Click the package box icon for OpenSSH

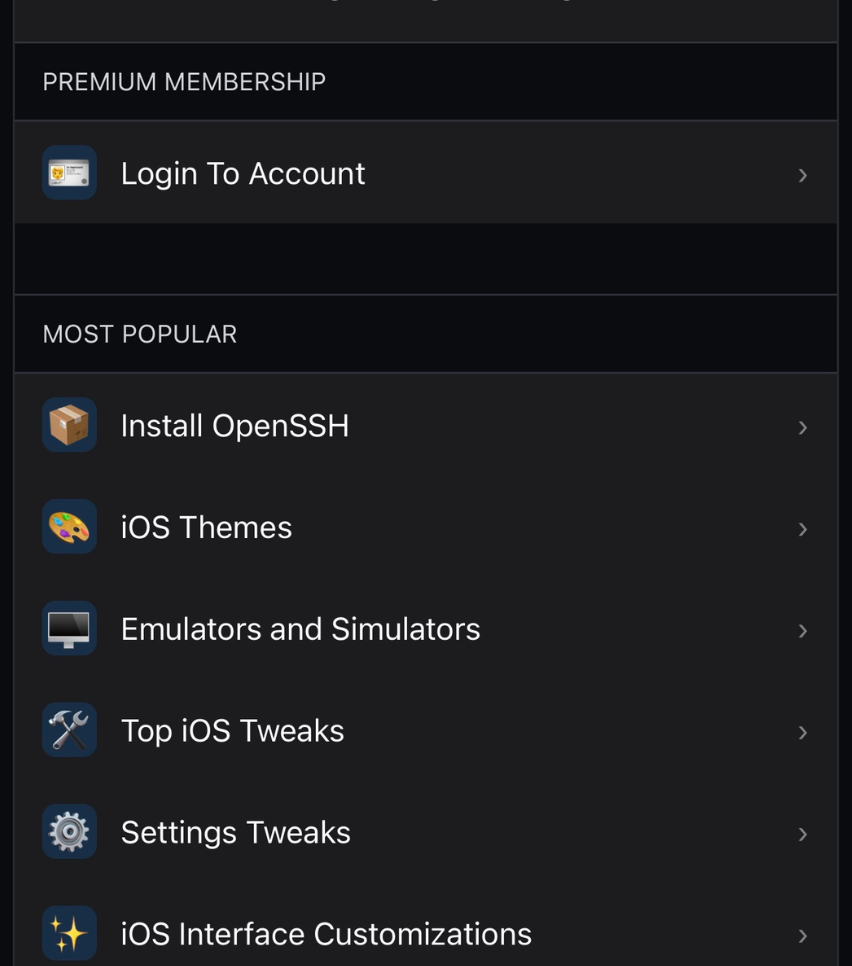tap(69, 425)
